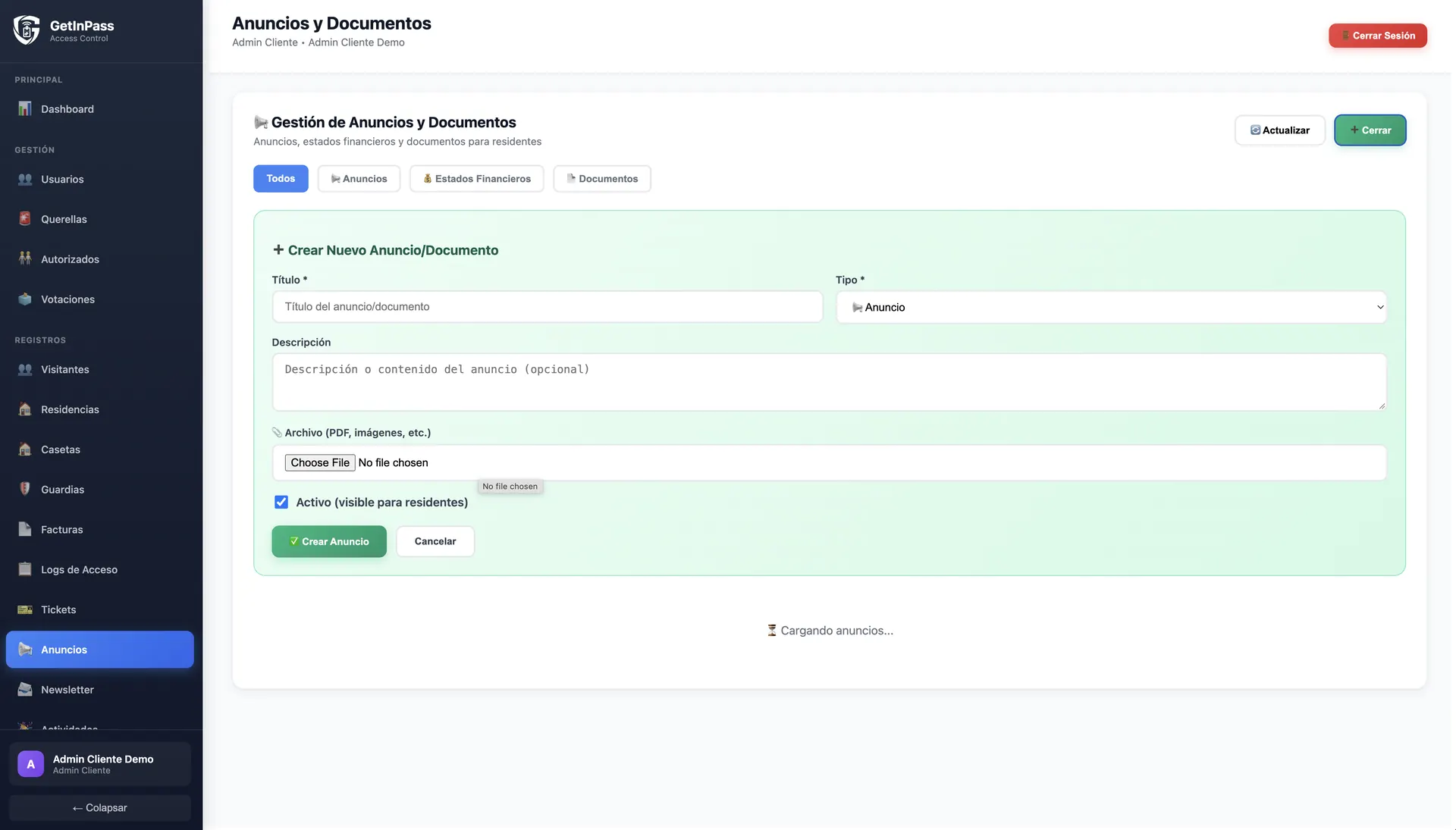Image resolution: width=1456 pixels, height=830 pixels.
Task: Collapse the sidebar with Colapsar
Action: [100, 808]
